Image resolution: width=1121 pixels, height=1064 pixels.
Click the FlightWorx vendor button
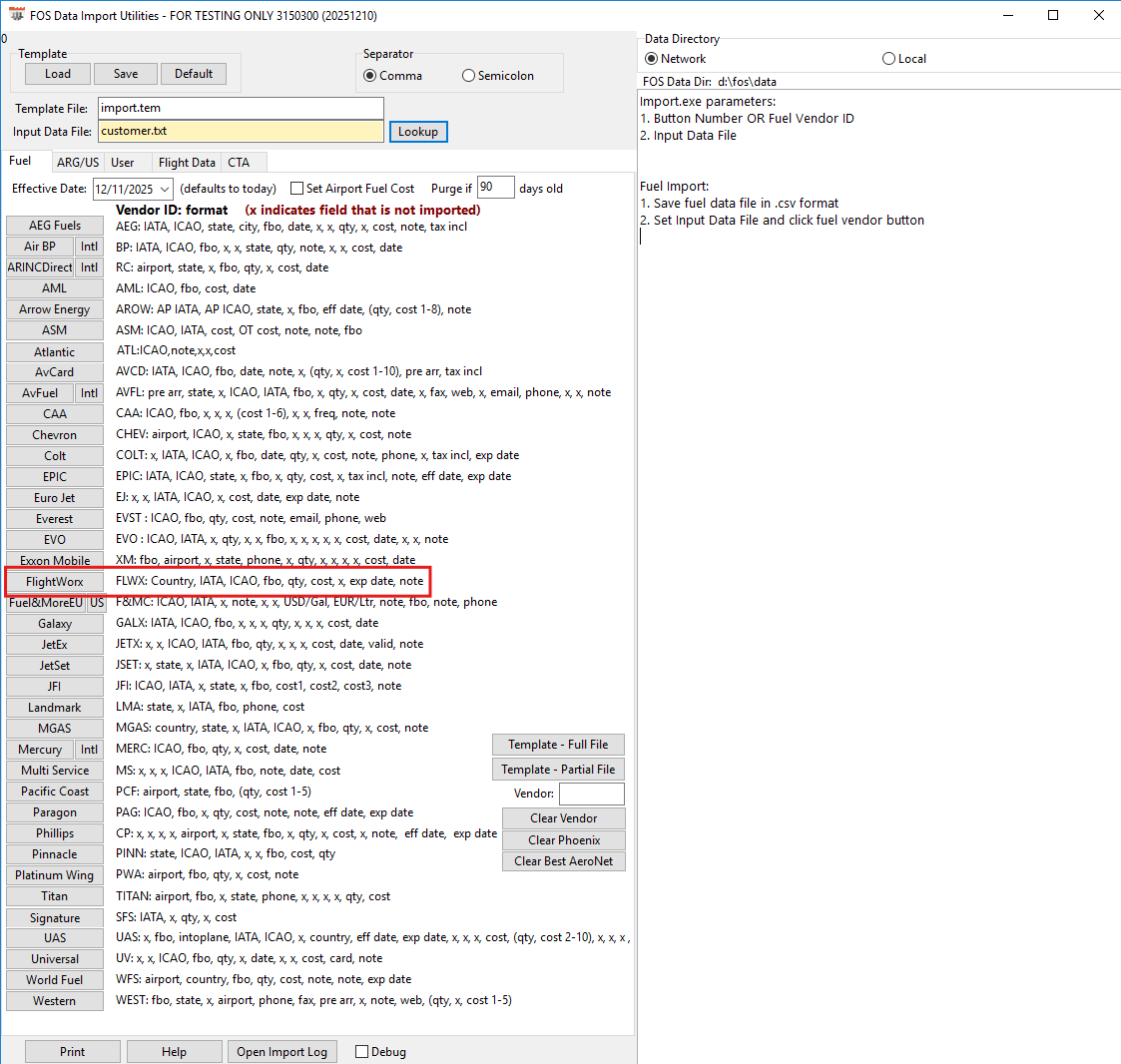pyautogui.click(x=55, y=582)
